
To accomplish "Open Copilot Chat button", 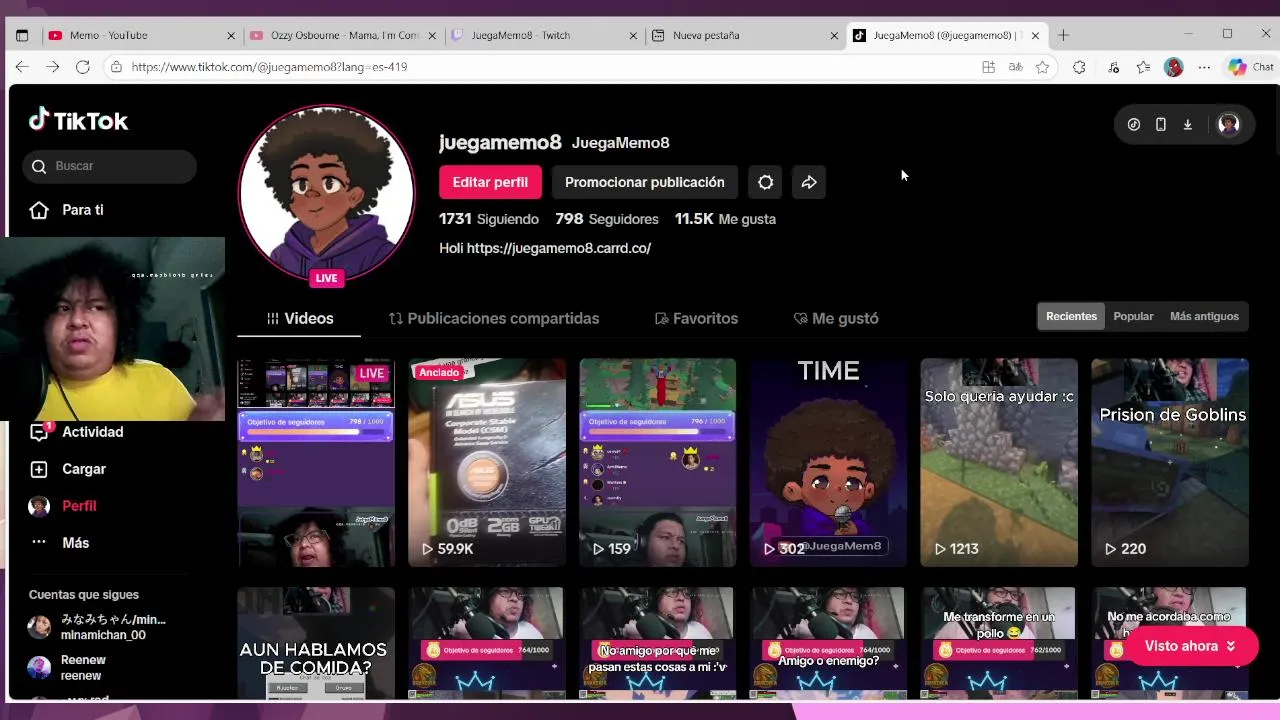I will click(1251, 67).
